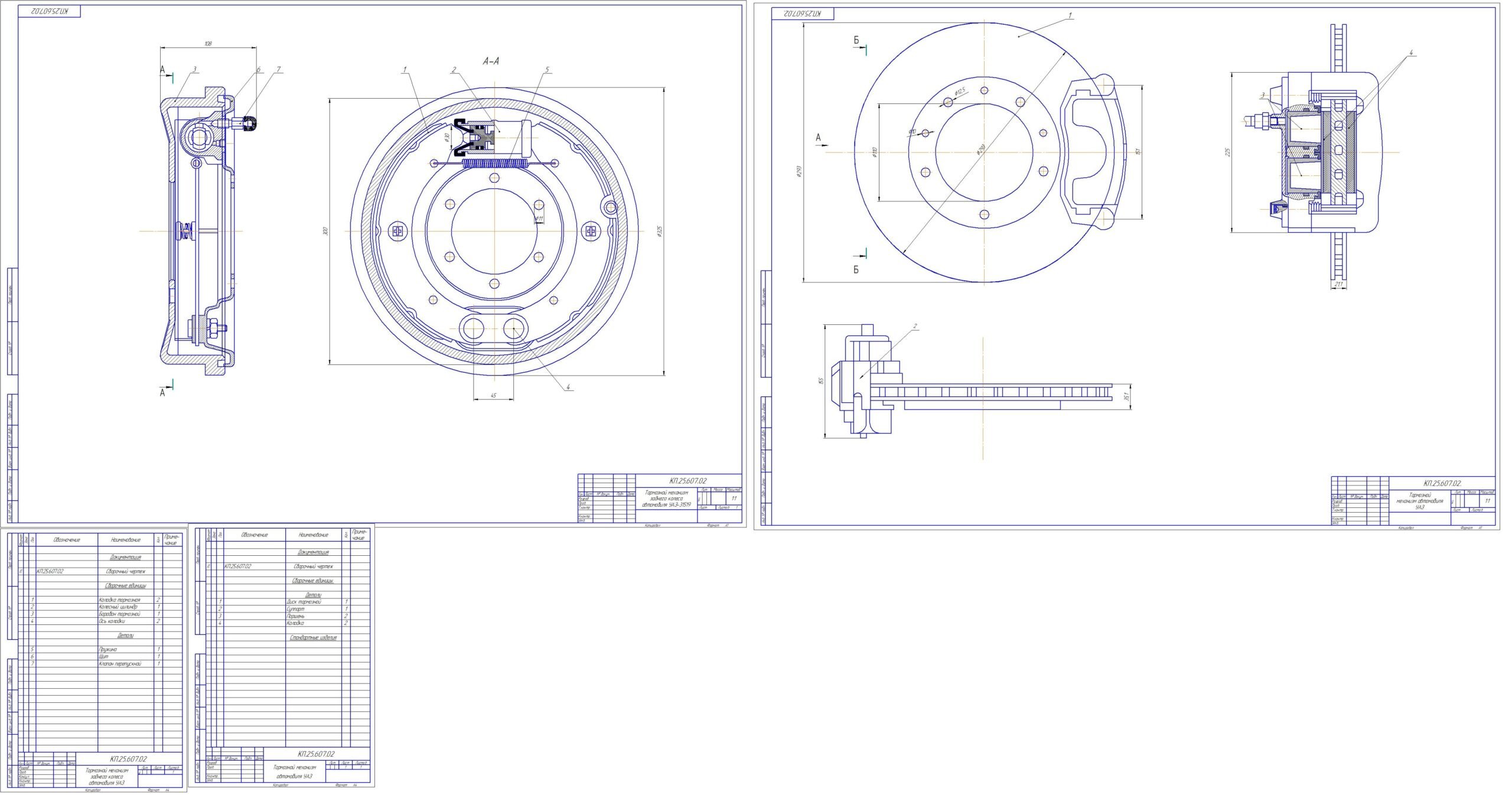Click 'Суппорт' row in right specification table

tap(295, 609)
